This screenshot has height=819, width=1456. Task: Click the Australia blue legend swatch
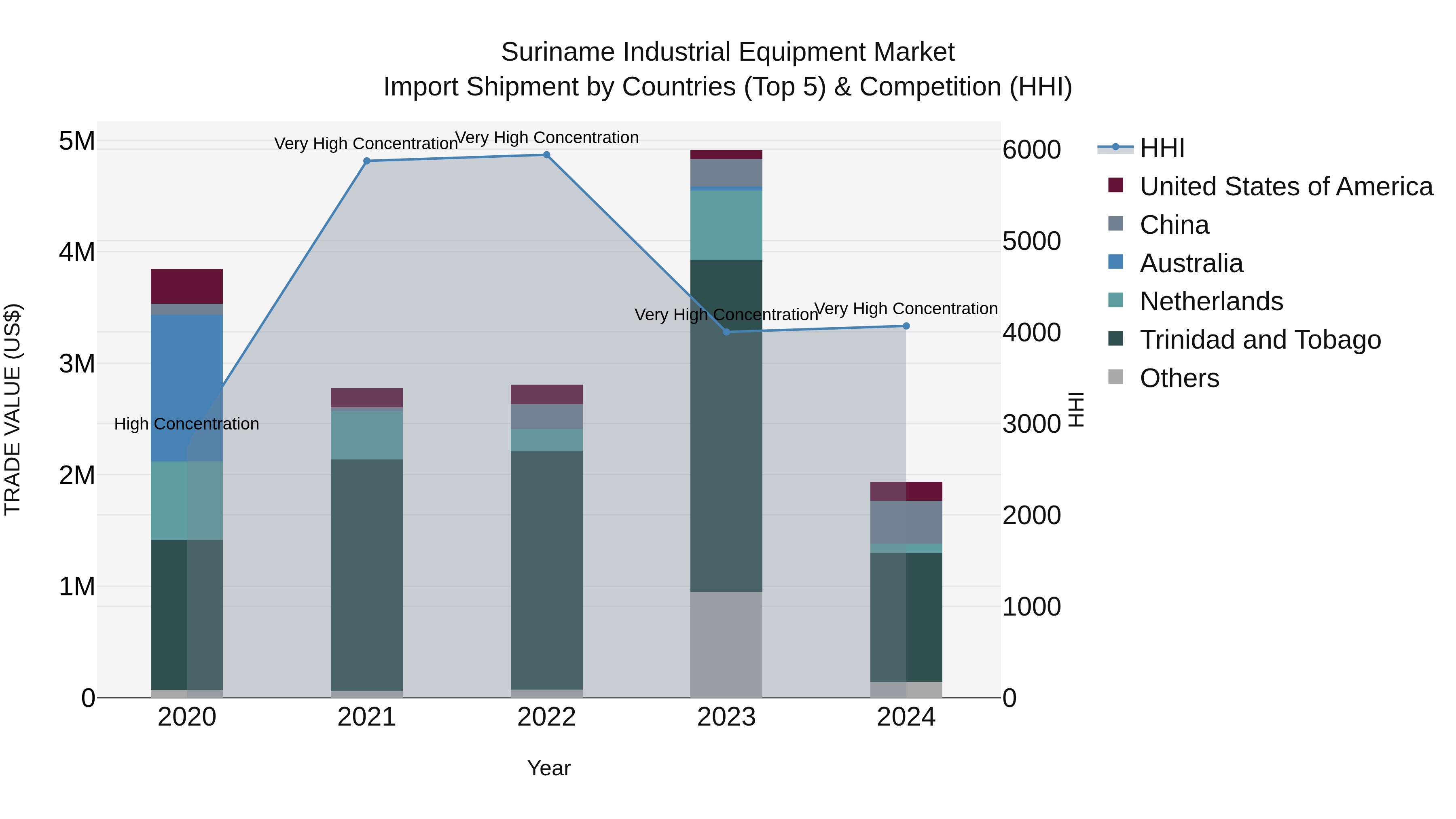1115,262
